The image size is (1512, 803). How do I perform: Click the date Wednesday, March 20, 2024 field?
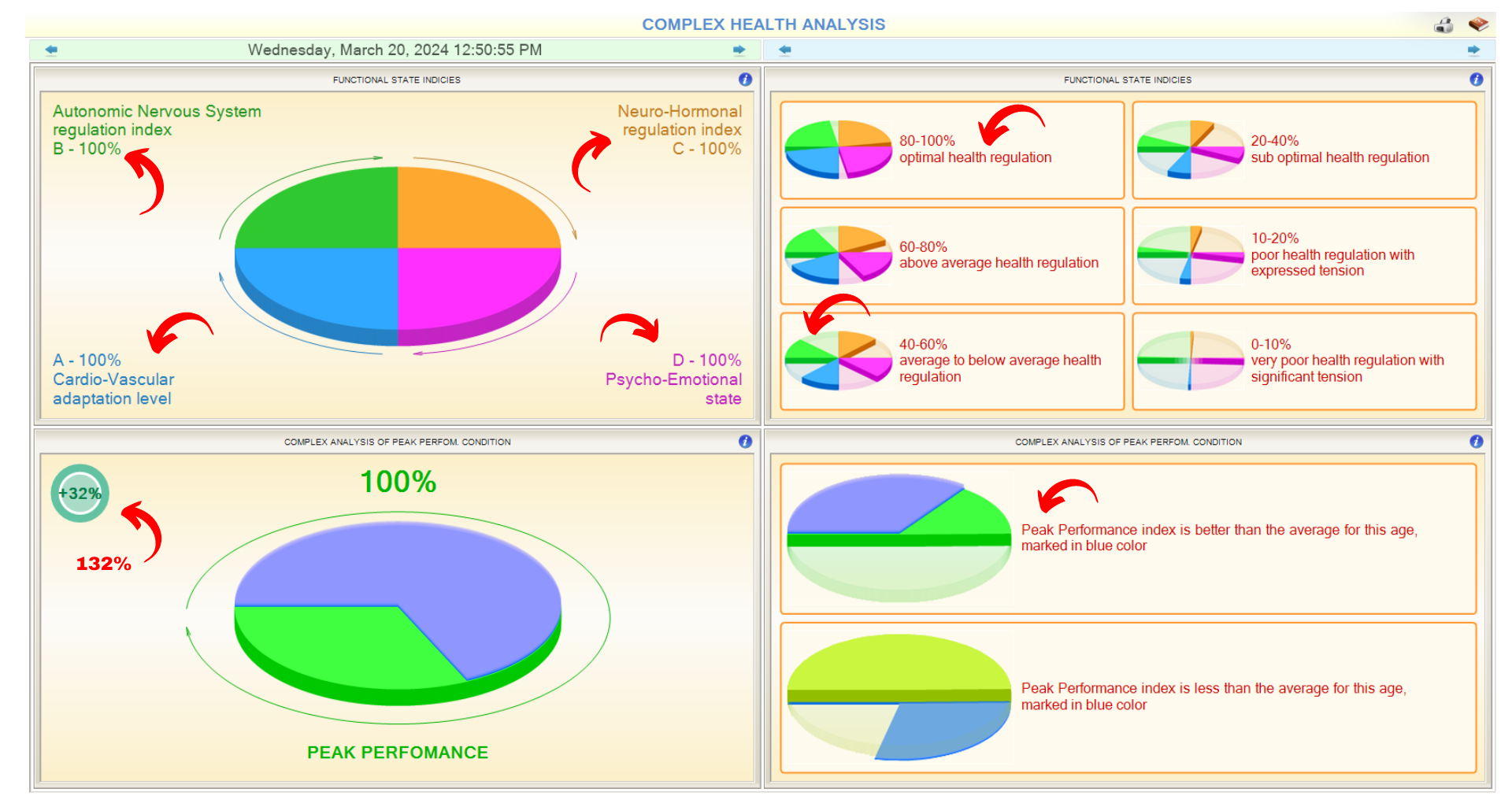[395, 50]
